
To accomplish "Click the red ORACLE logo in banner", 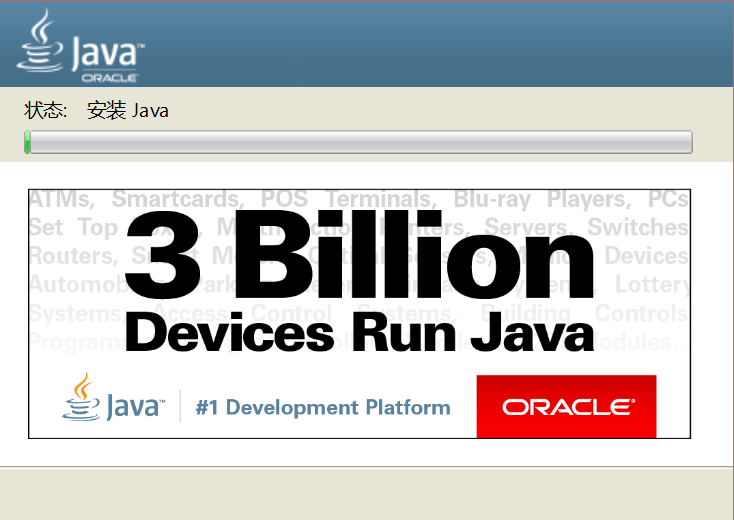I will pos(566,406).
